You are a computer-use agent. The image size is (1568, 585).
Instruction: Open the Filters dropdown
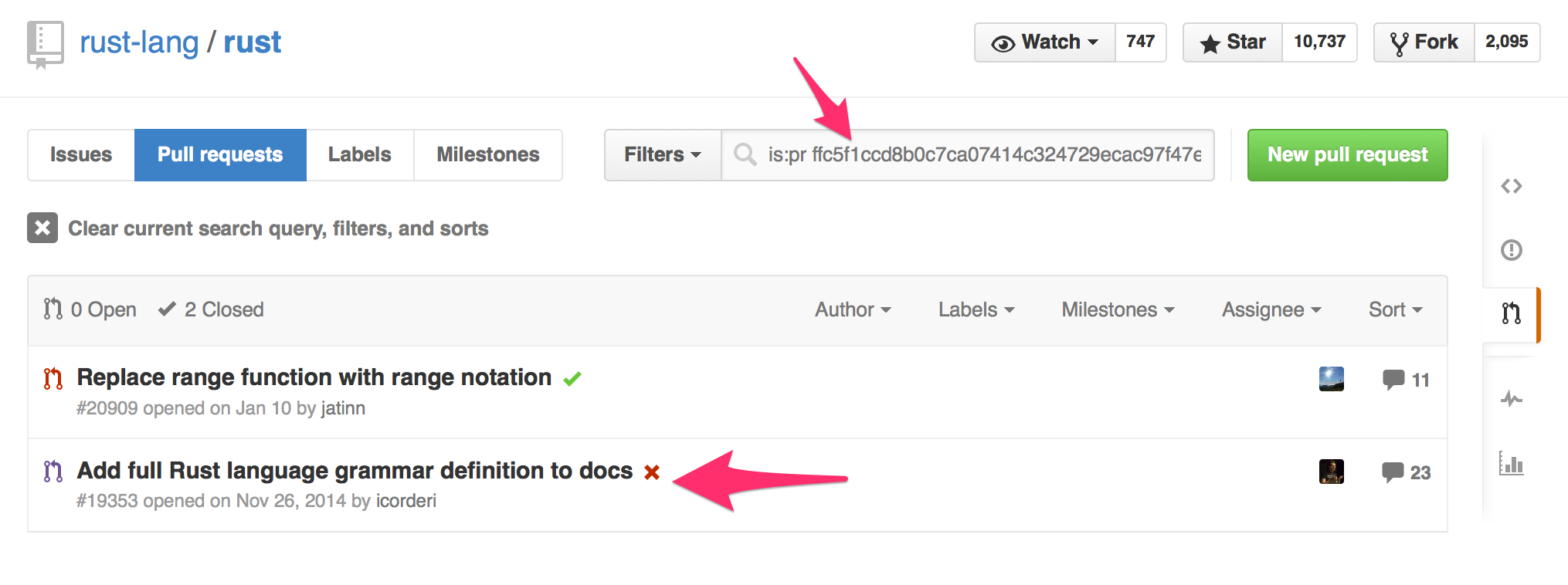click(x=661, y=154)
